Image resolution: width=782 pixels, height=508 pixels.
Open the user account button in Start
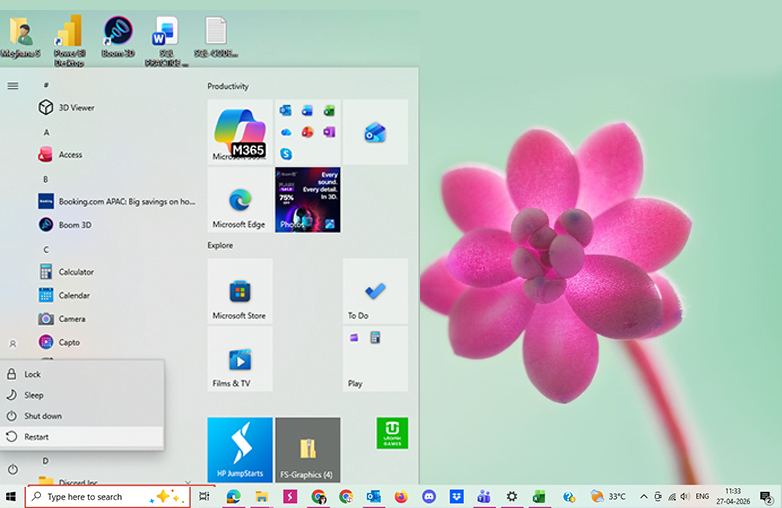tap(13, 343)
